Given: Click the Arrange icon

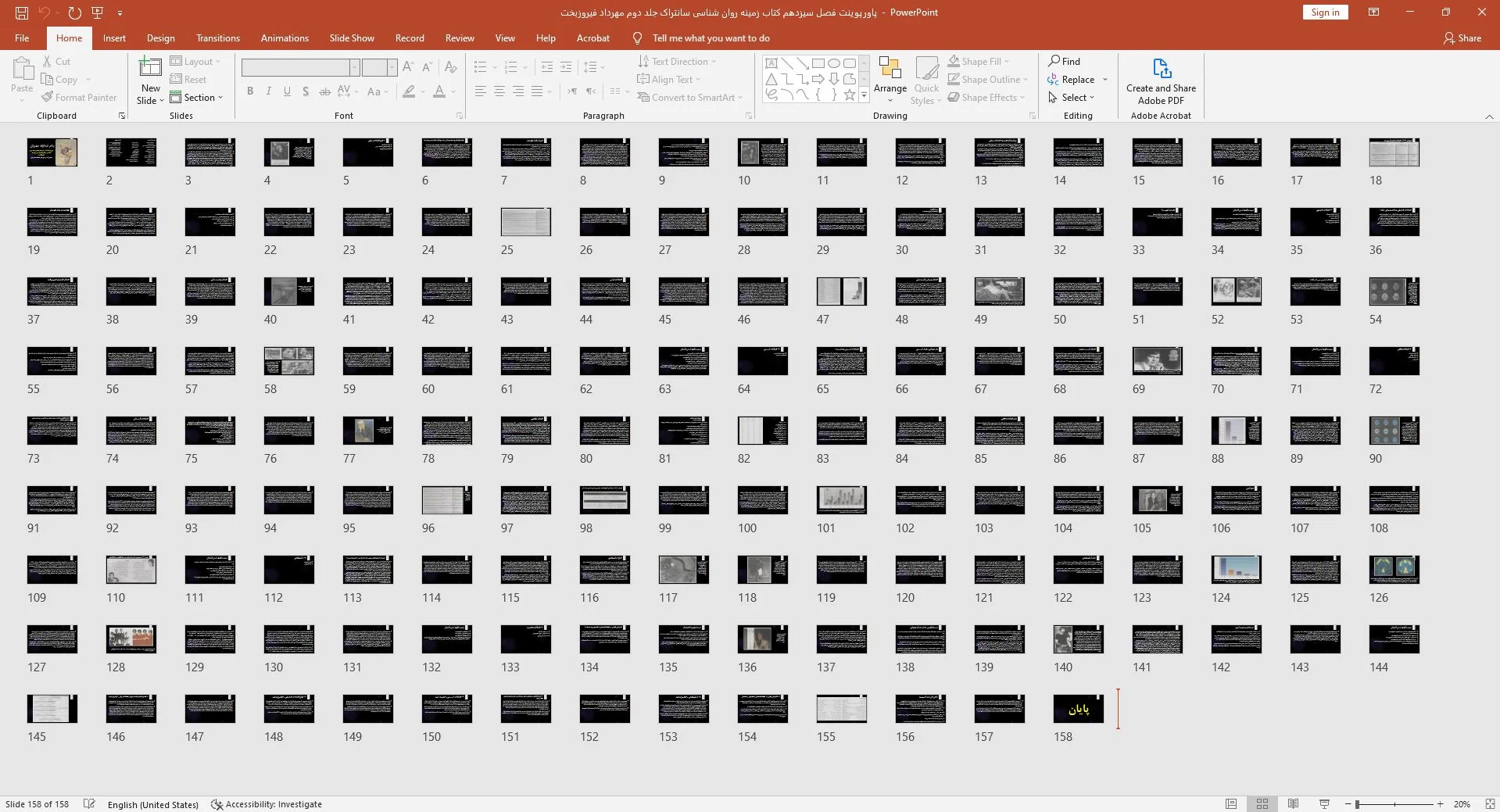Looking at the screenshot, I should (x=890, y=80).
